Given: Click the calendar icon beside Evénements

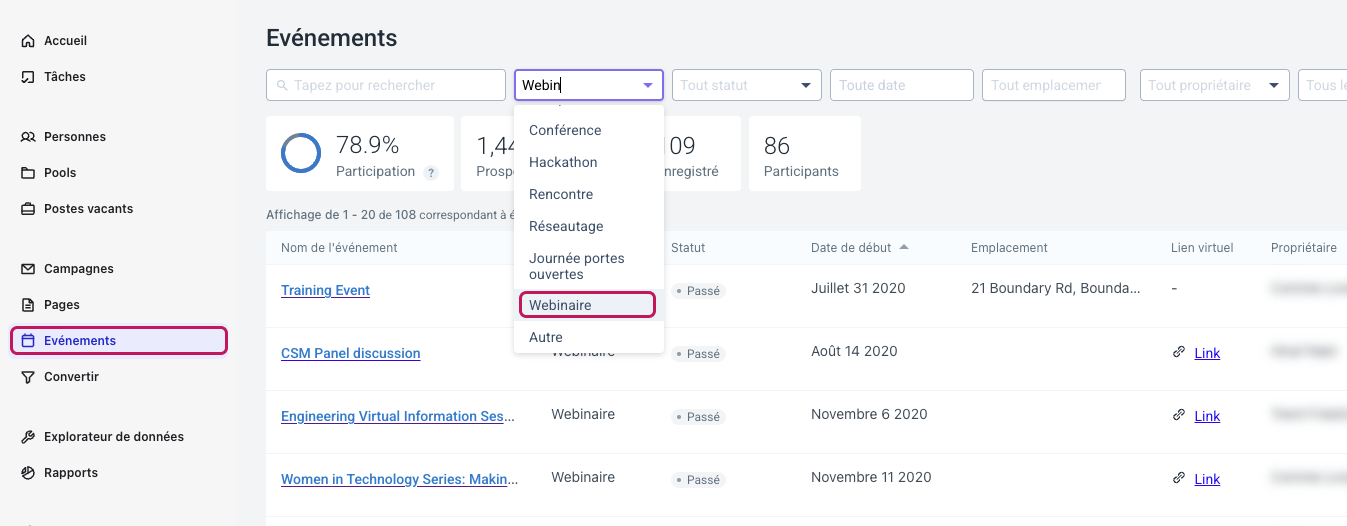Looking at the screenshot, I should [28, 341].
